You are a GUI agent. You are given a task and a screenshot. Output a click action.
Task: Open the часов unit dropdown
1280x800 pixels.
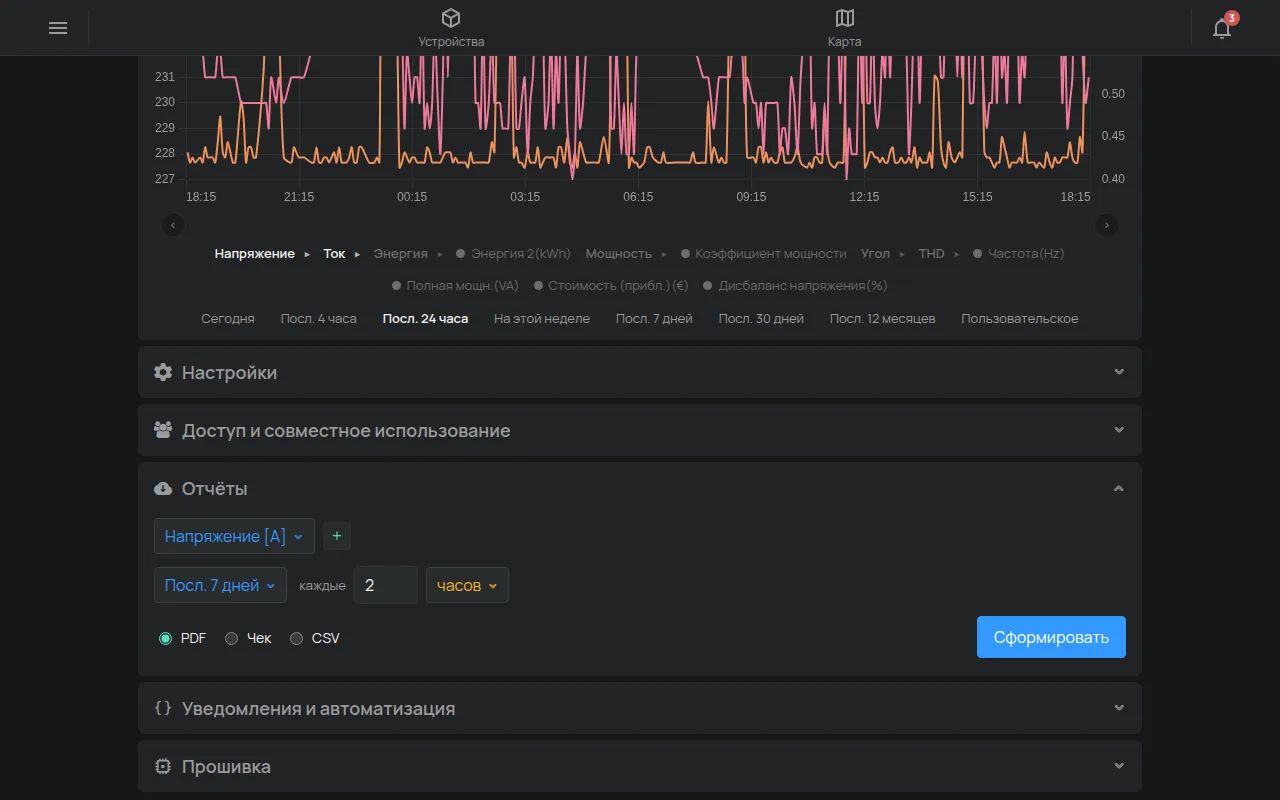[x=467, y=585]
